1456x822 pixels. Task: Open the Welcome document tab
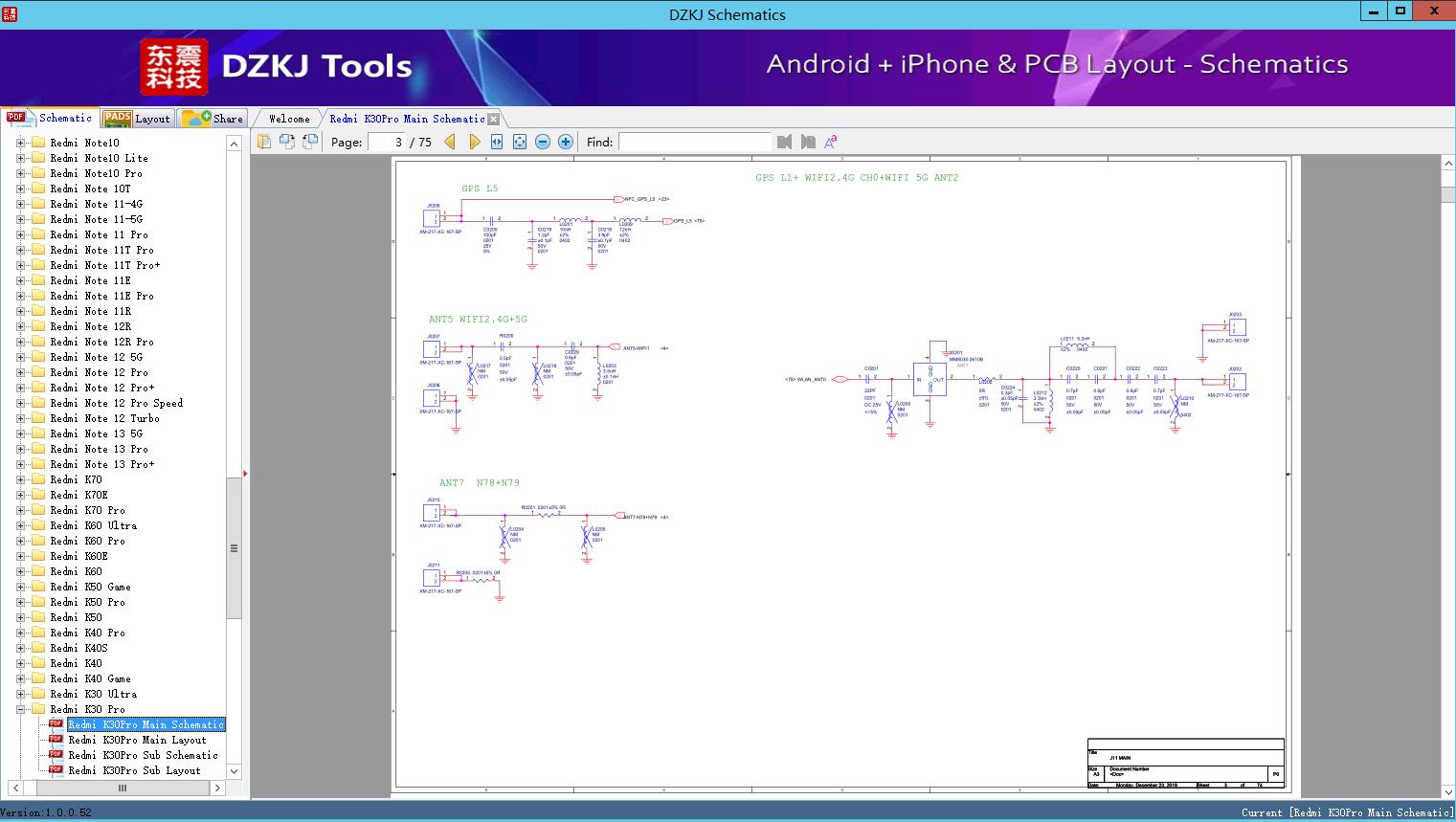coord(289,119)
